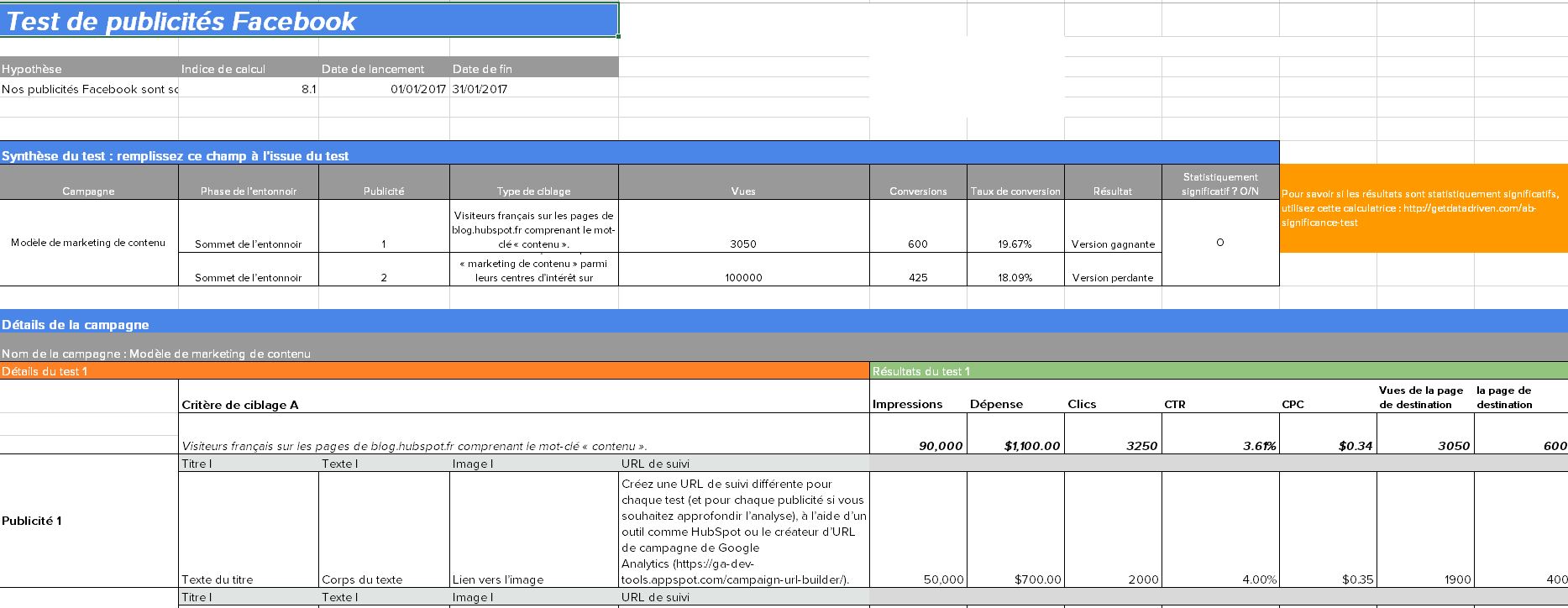Select the title cell "Test de publicités Facebook"
This screenshot has width=1568, height=608.
point(309,21)
